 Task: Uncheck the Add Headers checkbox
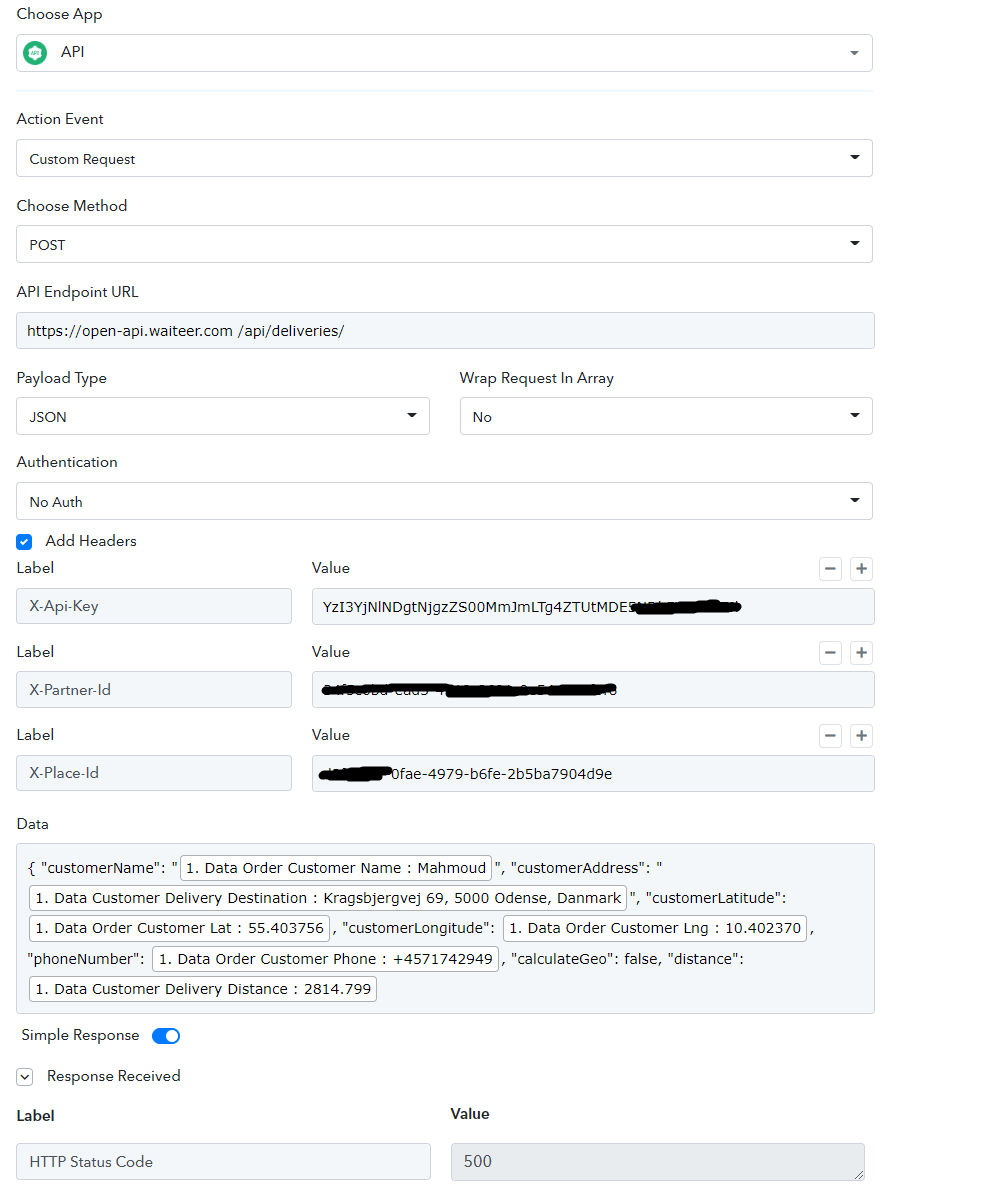tap(24, 541)
